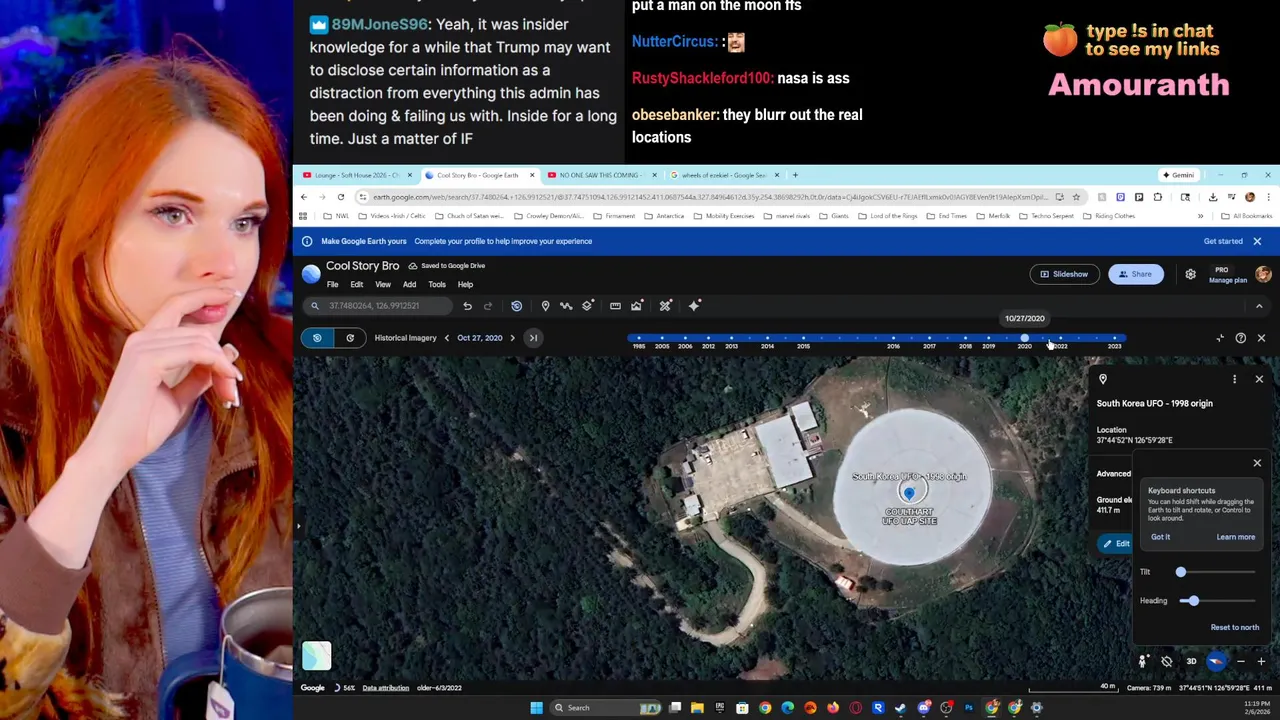Toggle historical imagery clock icon in toolbar
Screen dimensions: 1280x720
pyautogui.click(x=516, y=306)
